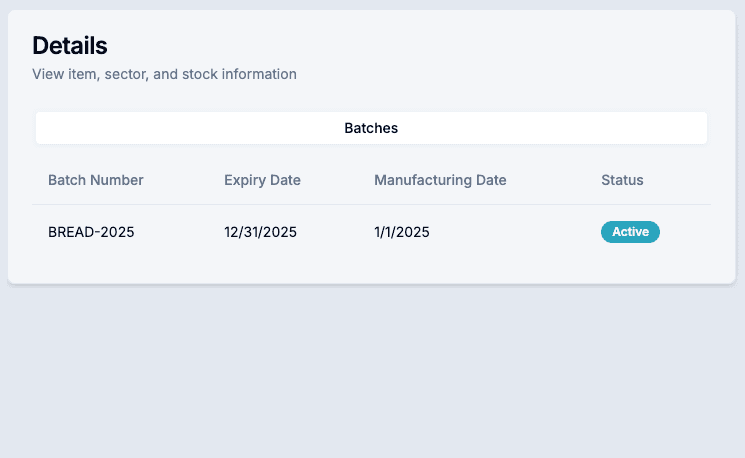Select the Batches tab
The width and height of the screenshot is (745, 458).
tap(371, 128)
